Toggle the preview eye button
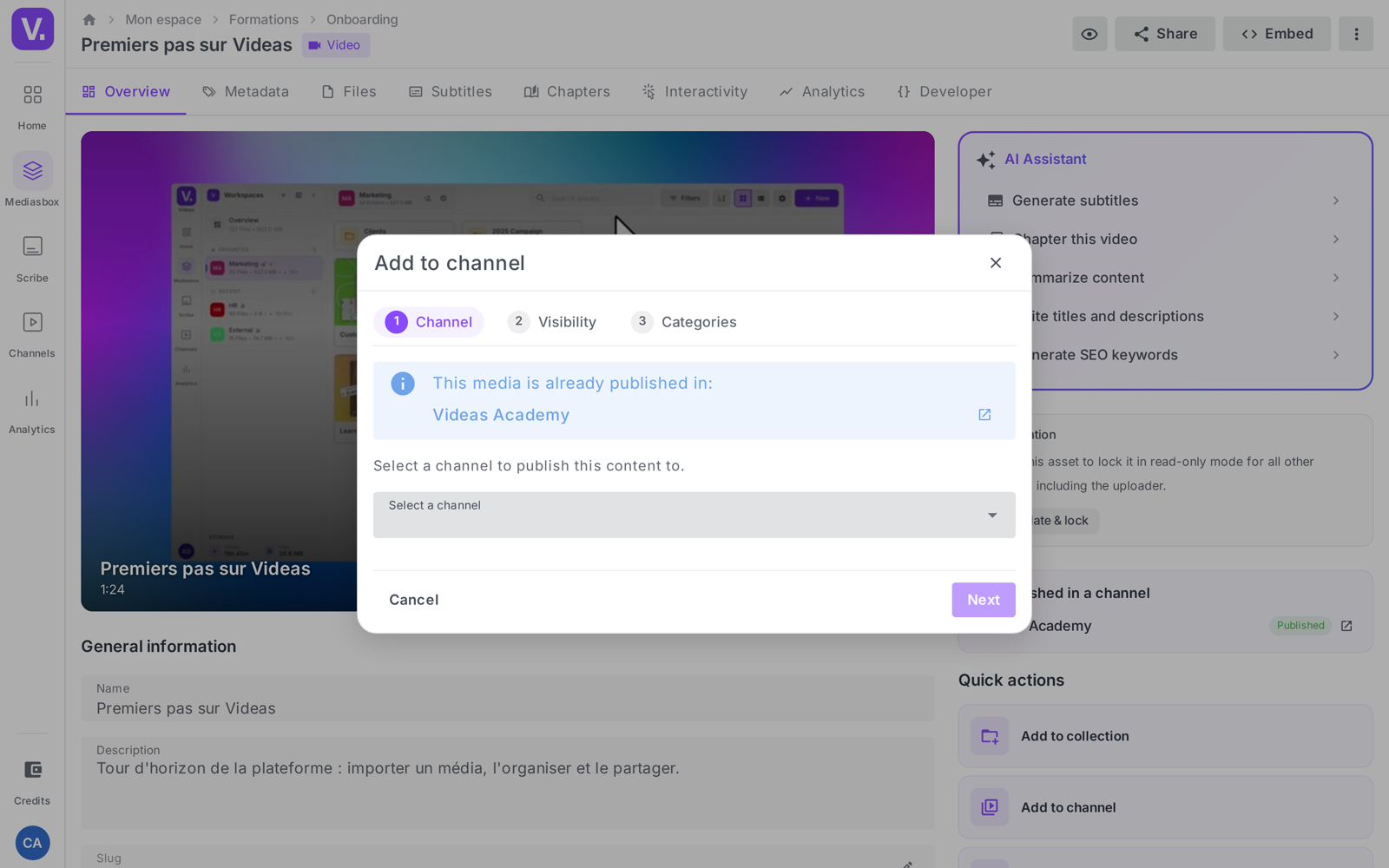 pyautogui.click(x=1089, y=34)
